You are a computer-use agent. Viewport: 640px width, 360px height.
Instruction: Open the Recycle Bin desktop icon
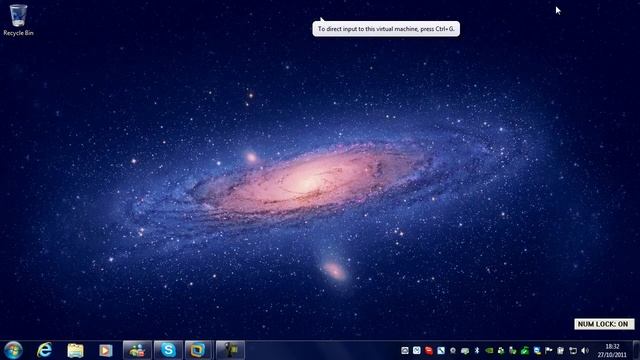tap(18, 20)
